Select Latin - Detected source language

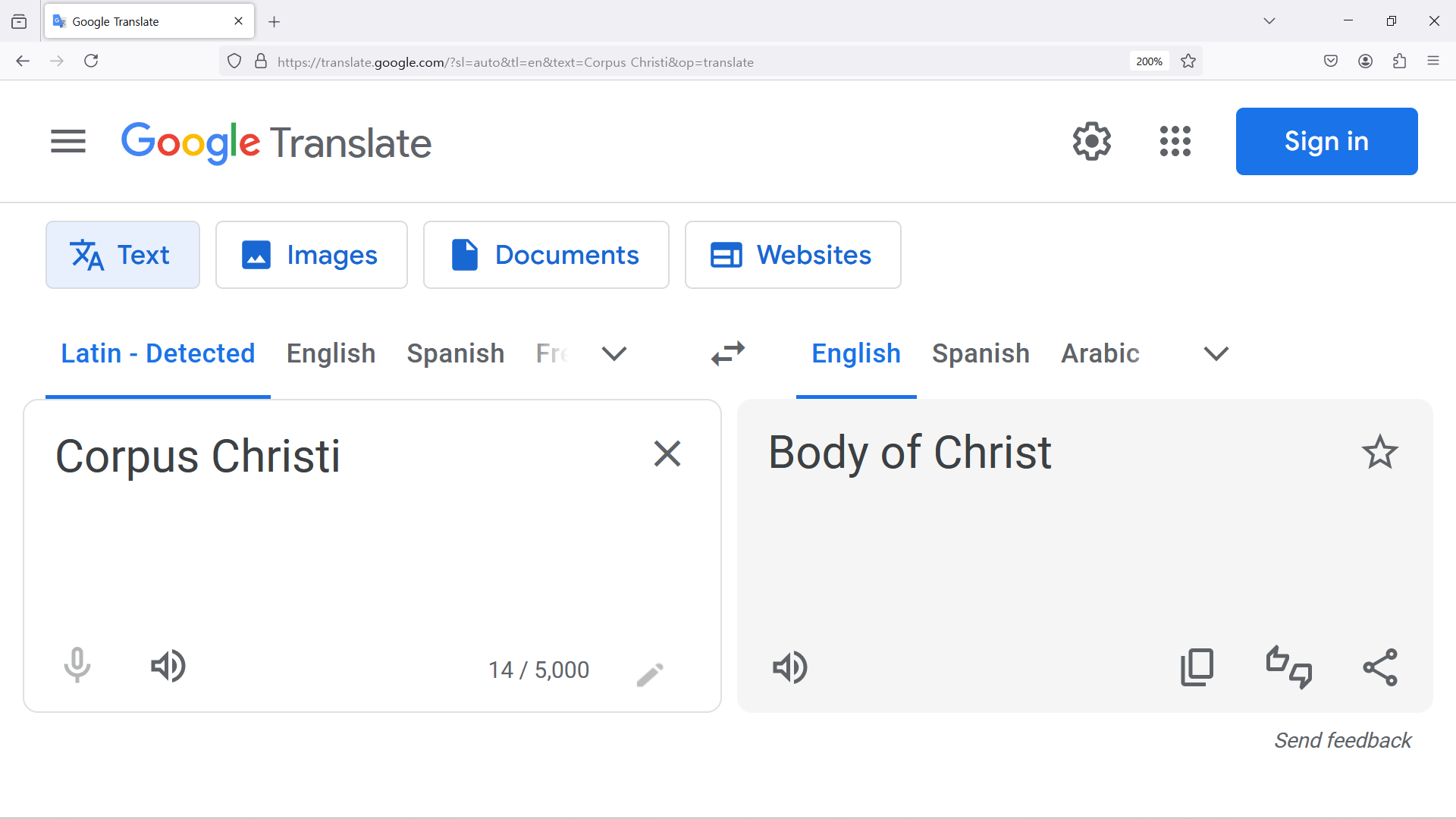[158, 353]
